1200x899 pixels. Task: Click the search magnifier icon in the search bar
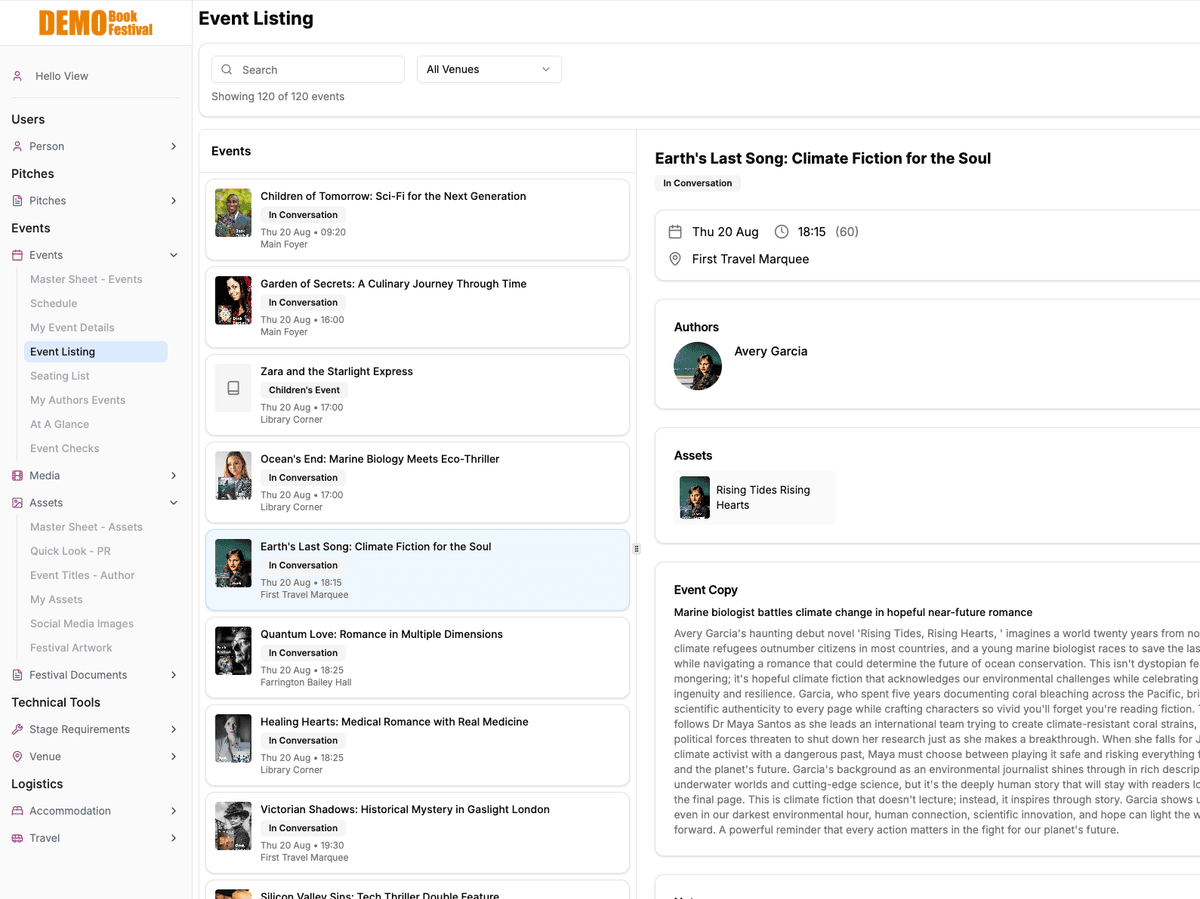[x=227, y=69]
